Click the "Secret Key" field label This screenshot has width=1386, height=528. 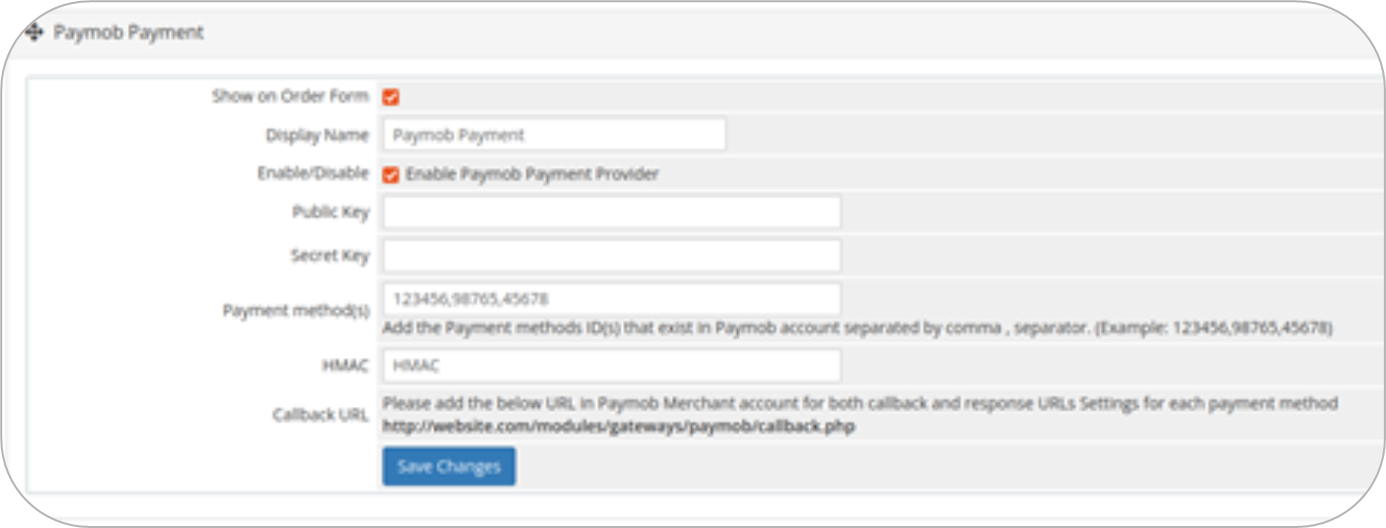pyautogui.click(x=330, y=256)
